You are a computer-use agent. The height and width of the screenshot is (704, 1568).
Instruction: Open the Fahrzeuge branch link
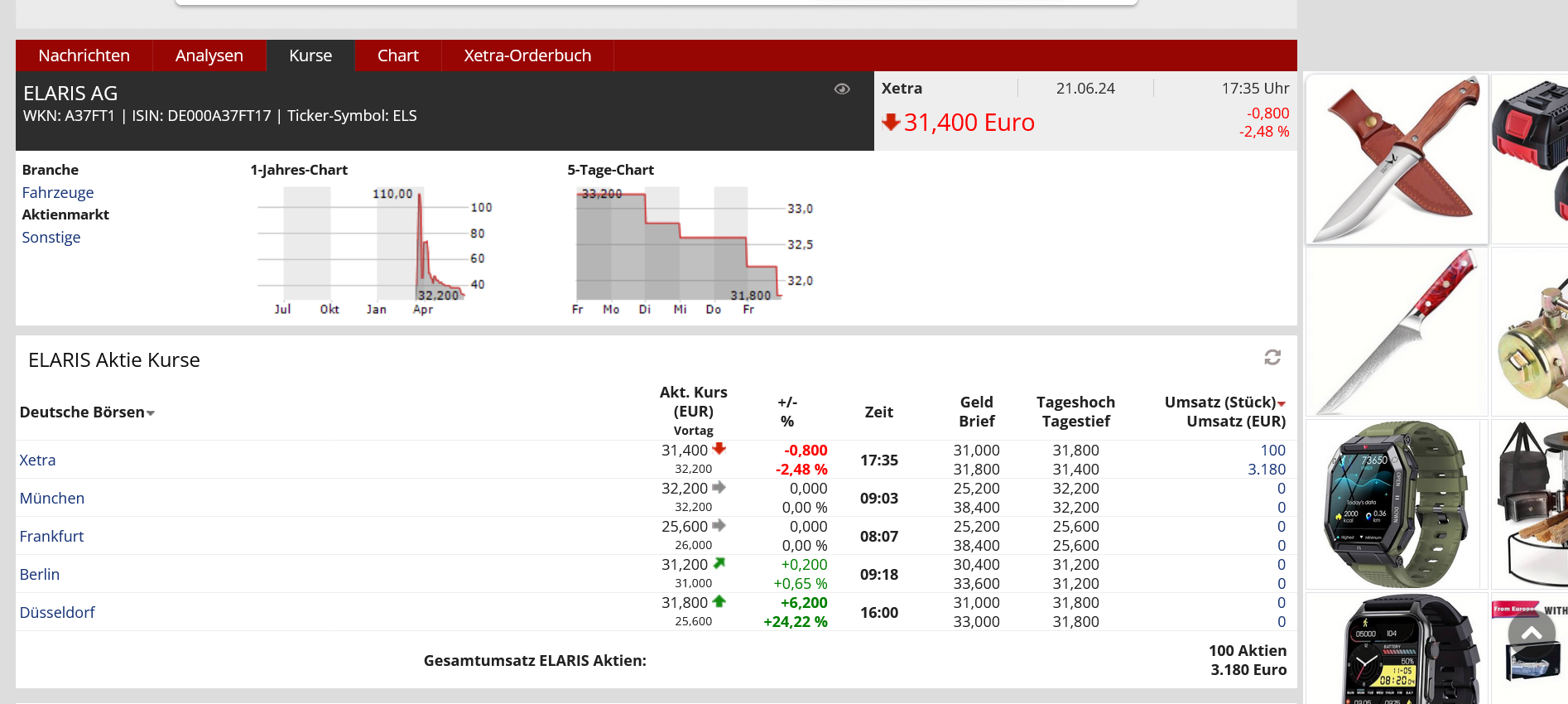[x=58, y=192]
